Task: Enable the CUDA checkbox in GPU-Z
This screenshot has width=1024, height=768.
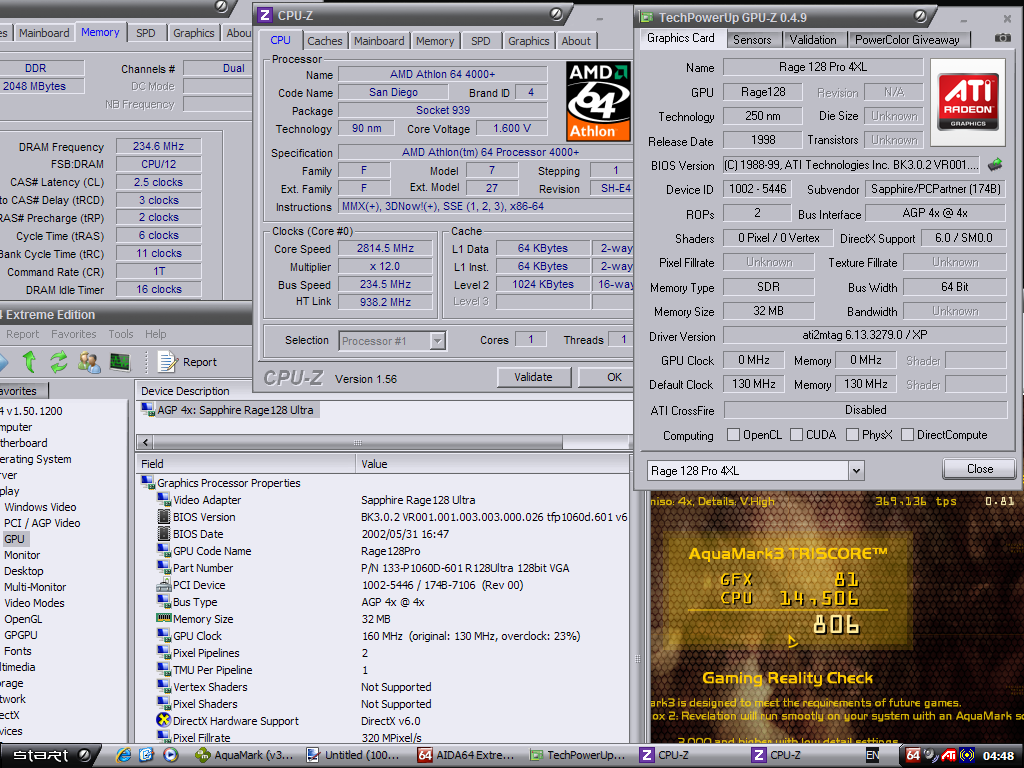Action: click(796, 434)
